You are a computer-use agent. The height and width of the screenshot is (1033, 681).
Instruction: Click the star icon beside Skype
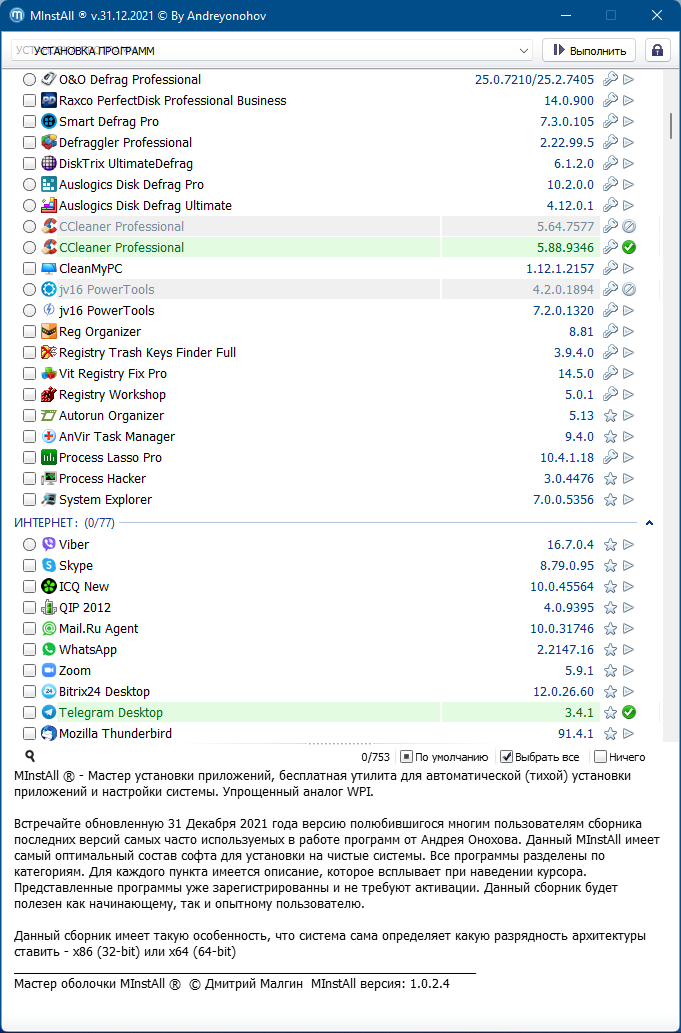(611, 565)
